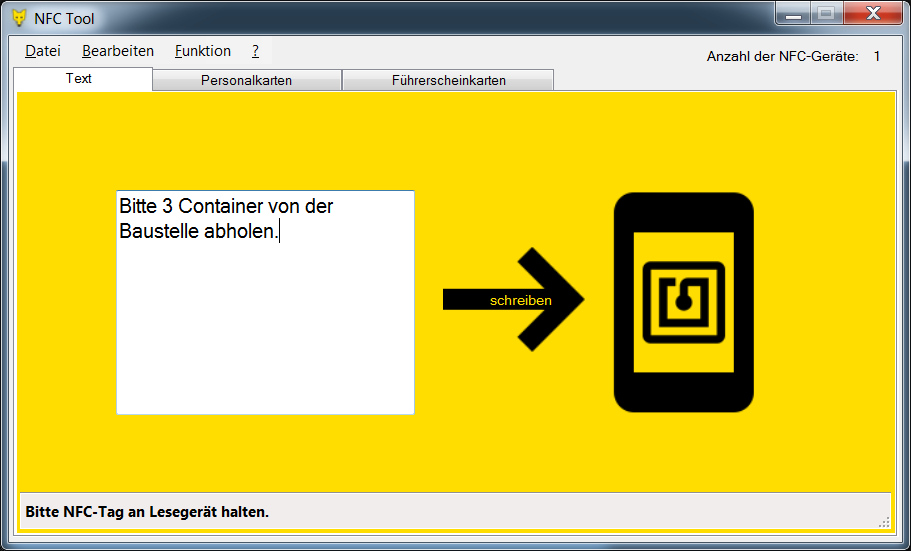This screenshot has height=551, width=911.
Task: Switch to the Personalkarten tab
Action: (246, 81)
